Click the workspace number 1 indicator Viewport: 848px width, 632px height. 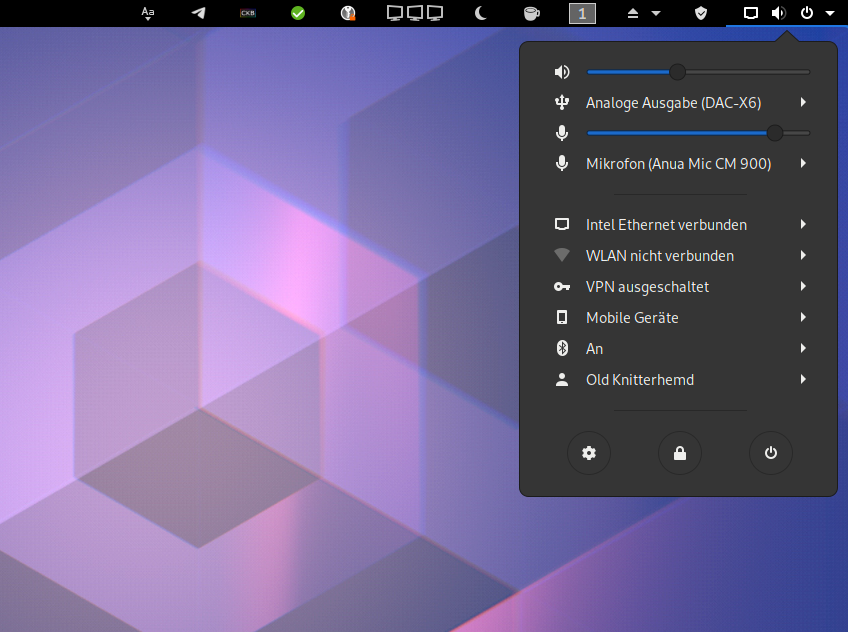pyautogui.click(x=582, y=13)
